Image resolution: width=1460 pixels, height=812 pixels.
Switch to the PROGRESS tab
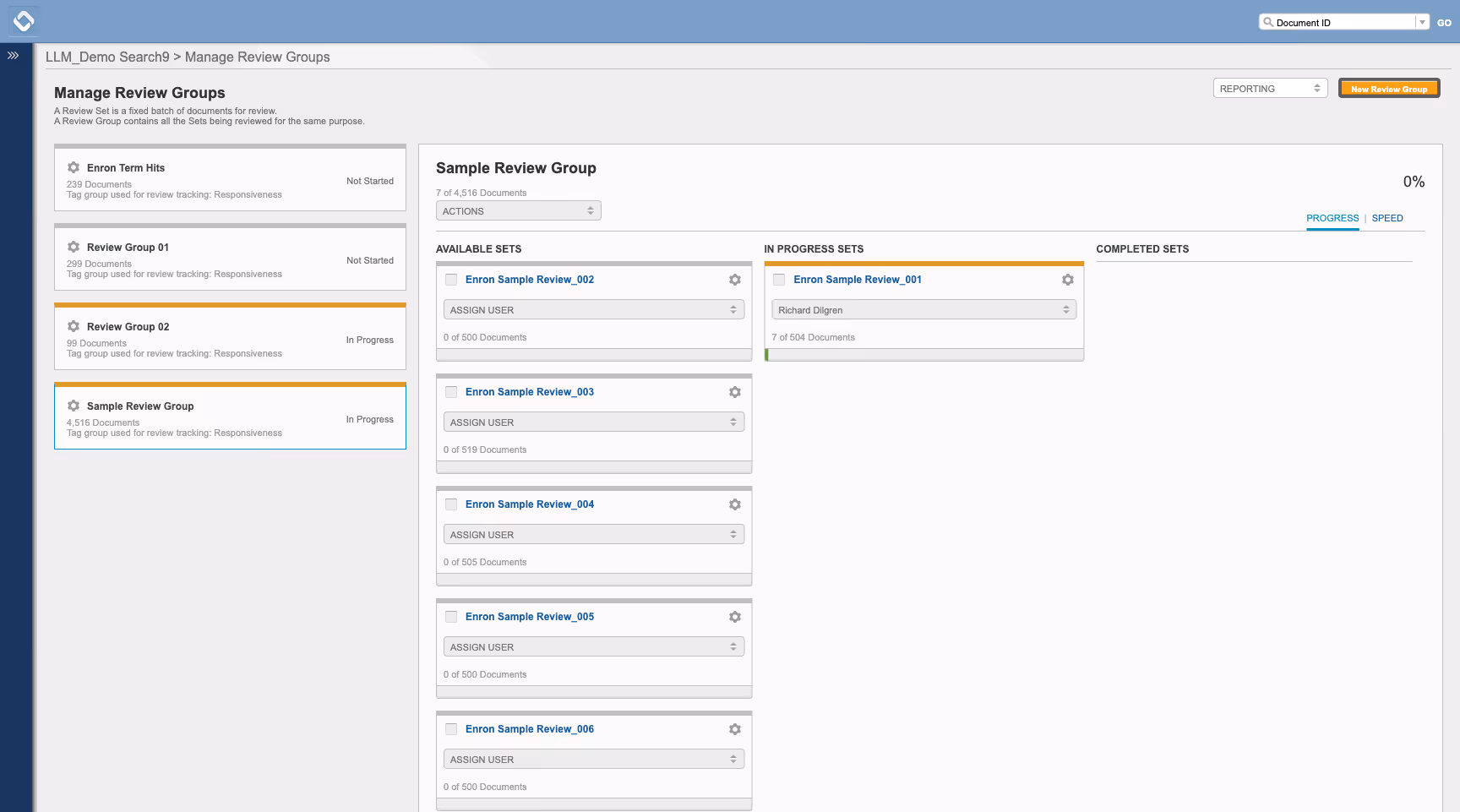coord(1332,218)
